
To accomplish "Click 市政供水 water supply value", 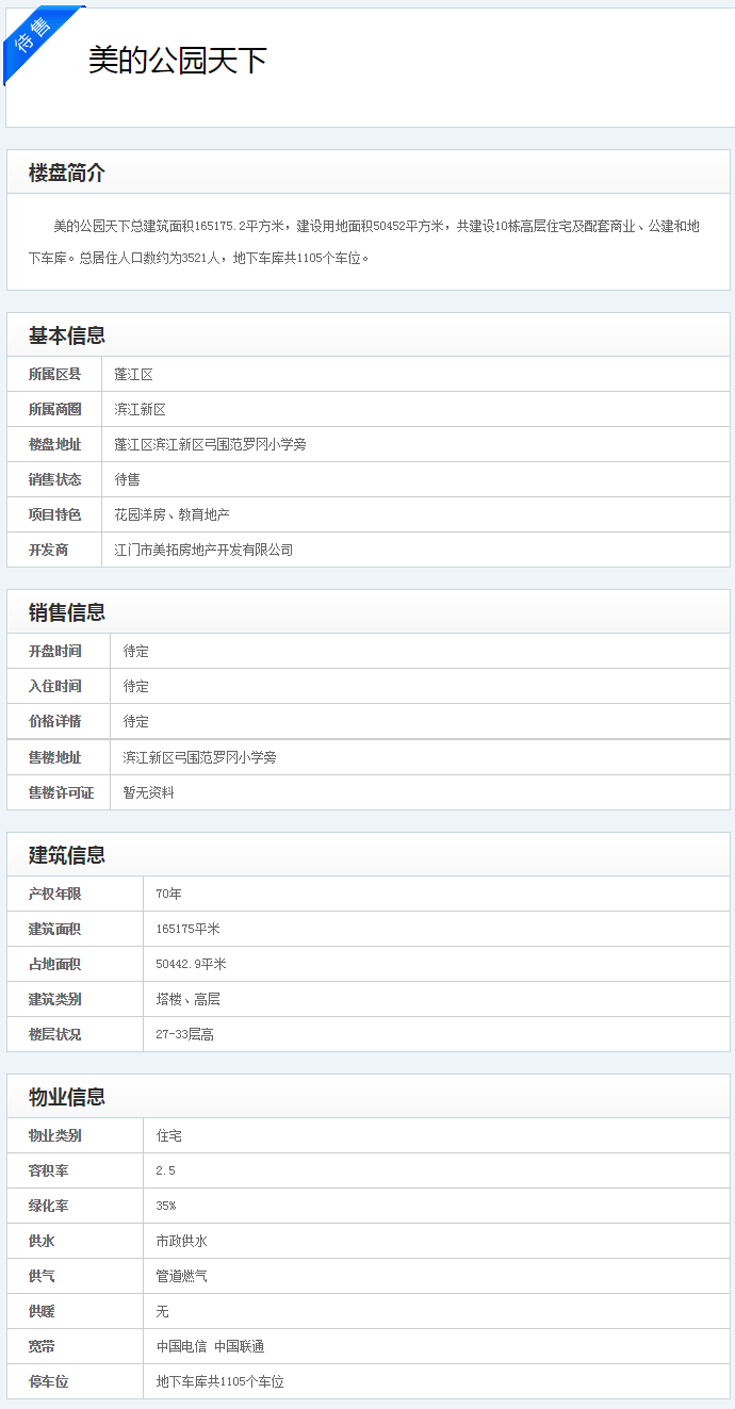I will click(182, 1241).
